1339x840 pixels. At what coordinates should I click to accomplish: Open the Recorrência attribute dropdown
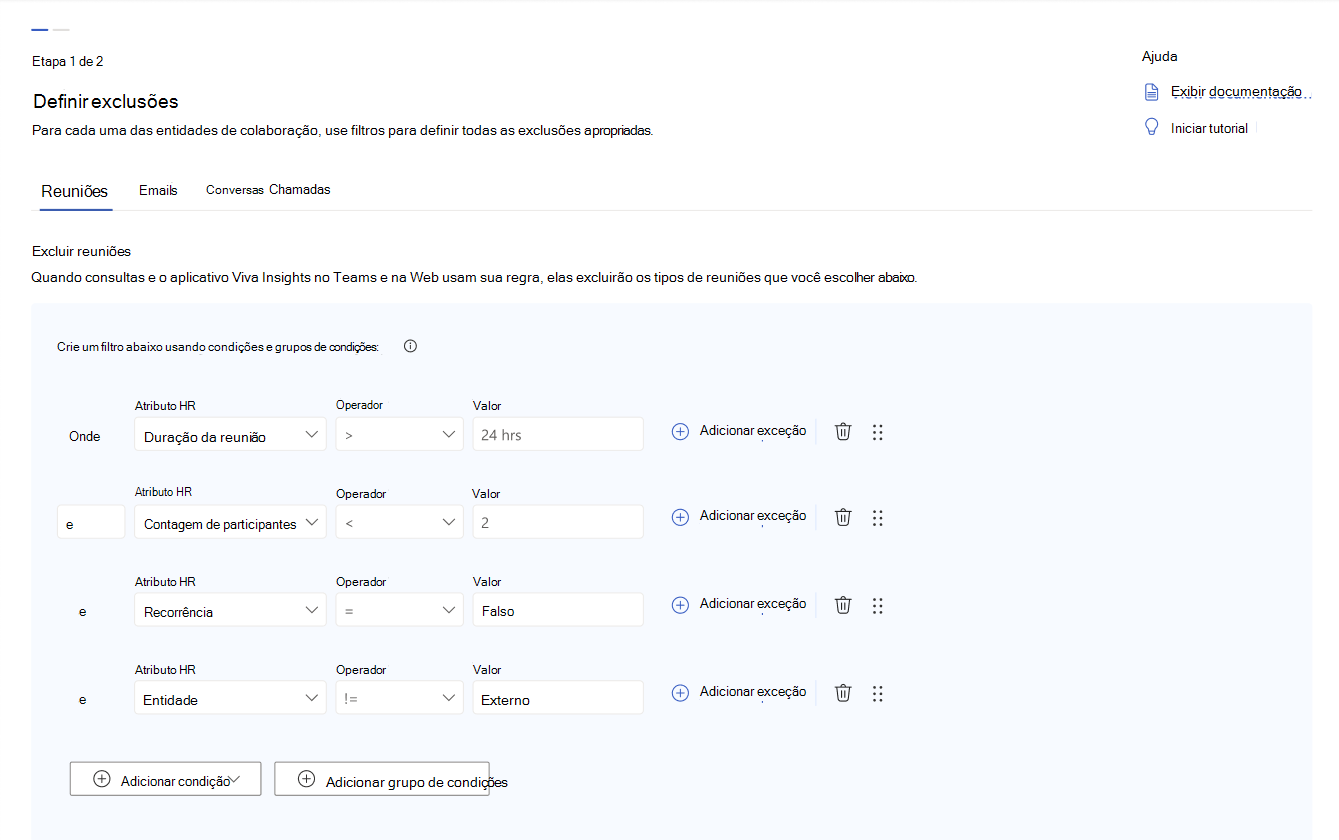[230, 610]
